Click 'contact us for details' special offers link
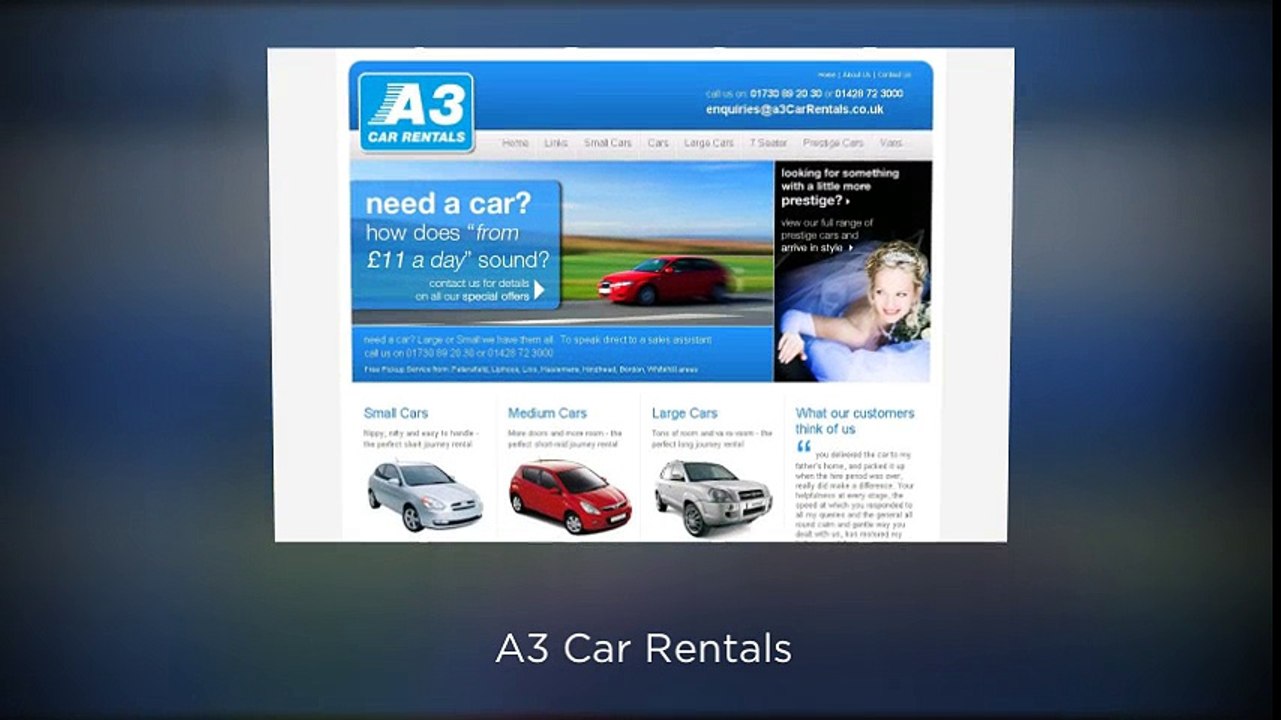This screenshot has height=720, width=1281. 473,290
